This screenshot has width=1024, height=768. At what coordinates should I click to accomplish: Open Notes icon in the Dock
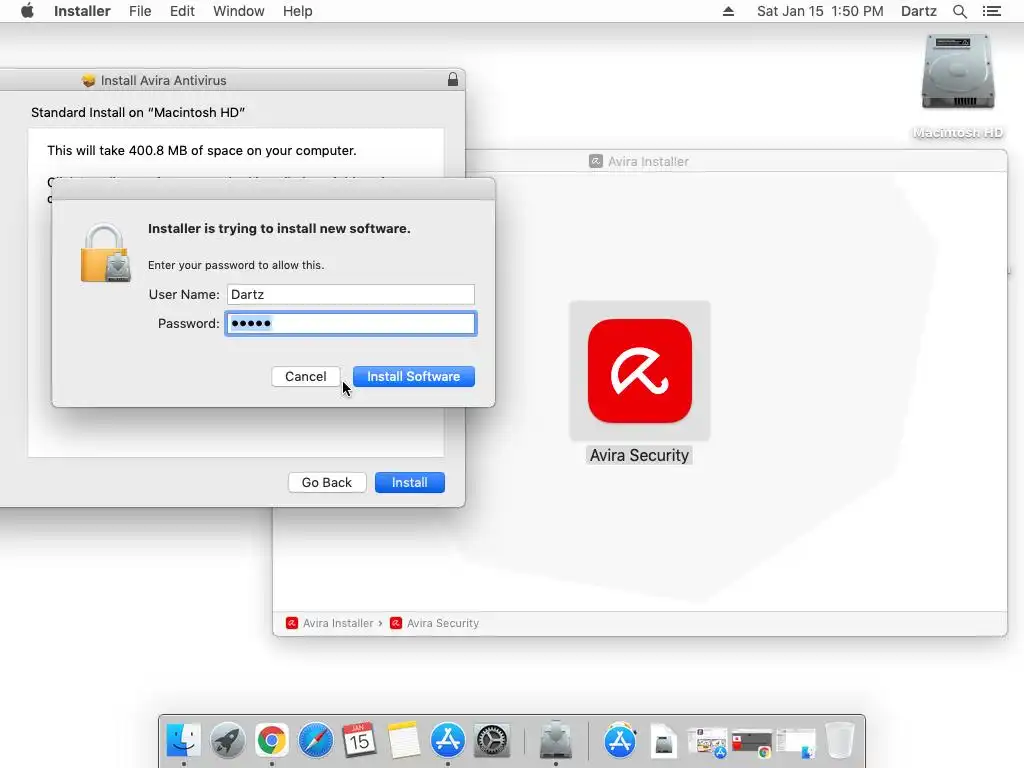[403, 740]
